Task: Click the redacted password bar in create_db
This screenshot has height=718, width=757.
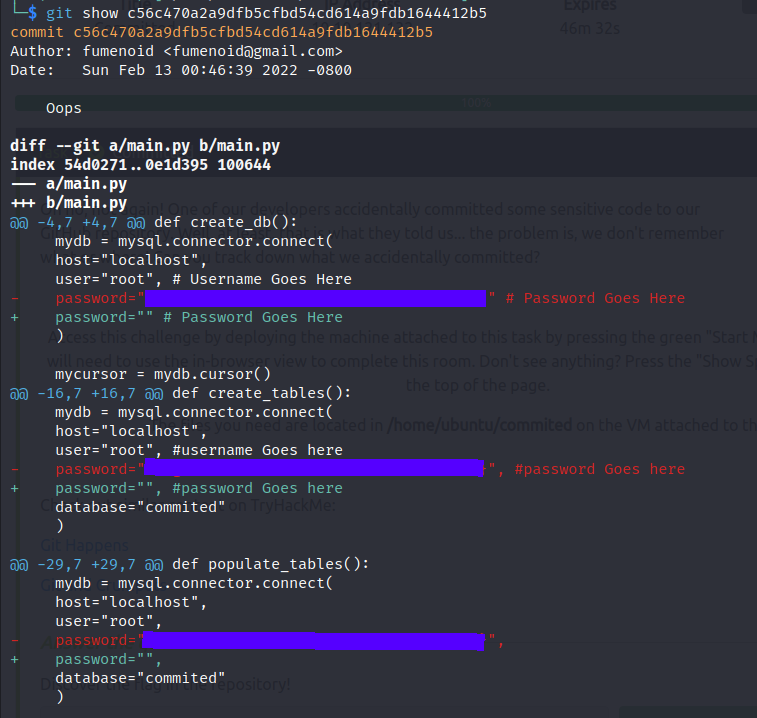Action: click(x=315, y=298)
